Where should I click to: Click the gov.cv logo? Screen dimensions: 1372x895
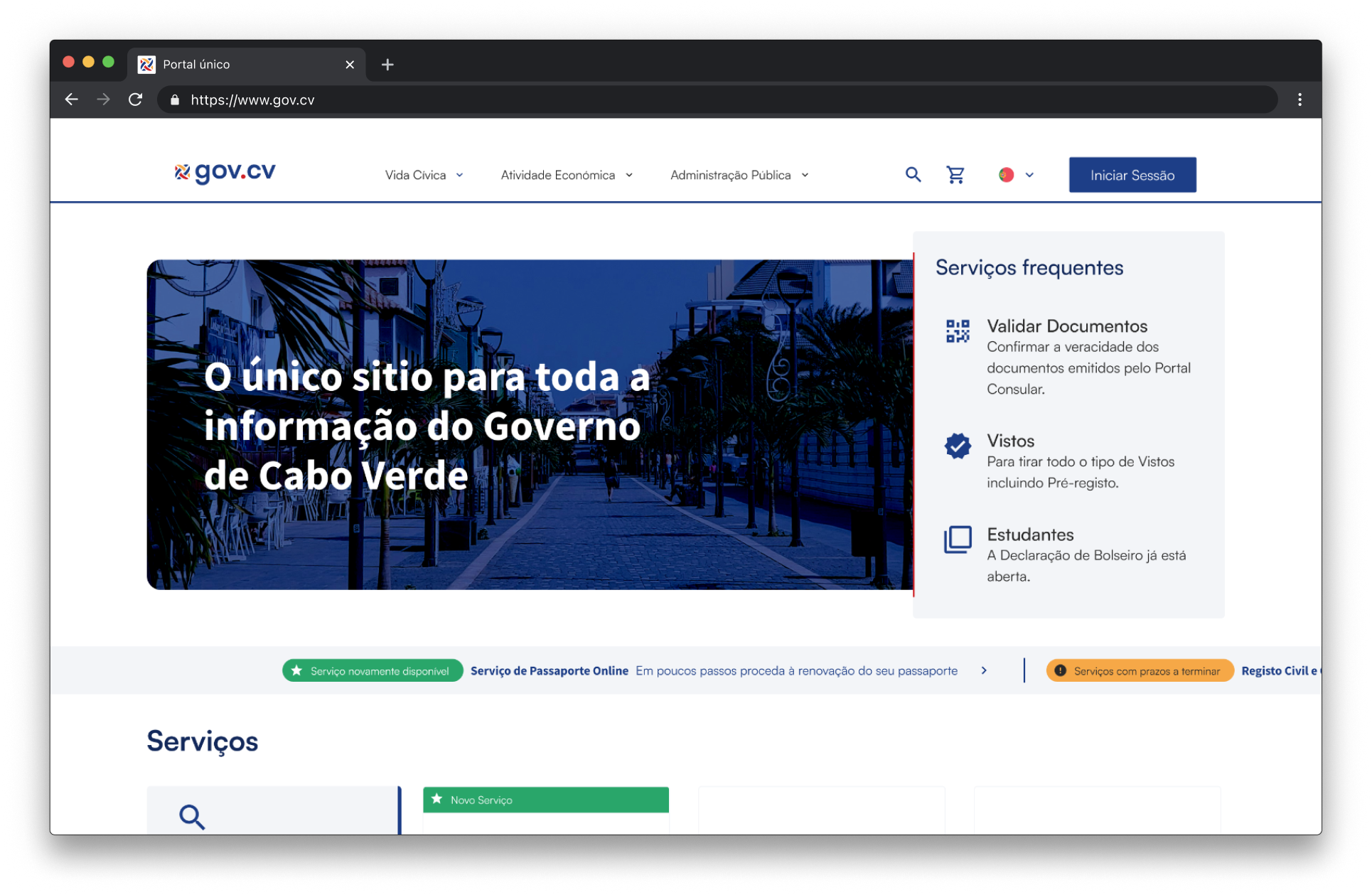click(225, 172)
